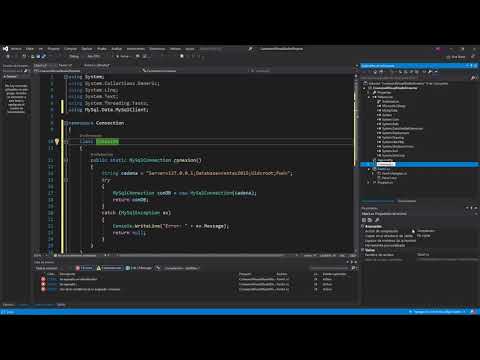The image size is (480, 360).
Task: Select Program.cs in Solution Explorer
Action: coord(385,182)
